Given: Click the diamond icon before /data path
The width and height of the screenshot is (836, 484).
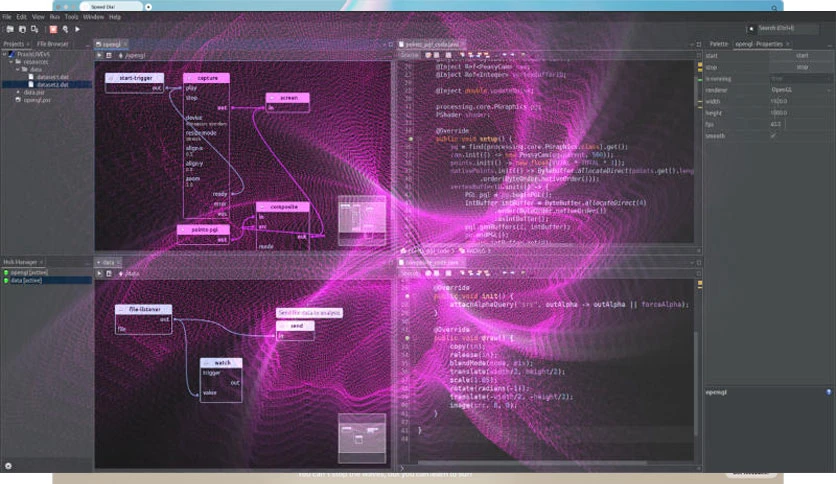Looking at the screenshot, I should tap(120, 273).
